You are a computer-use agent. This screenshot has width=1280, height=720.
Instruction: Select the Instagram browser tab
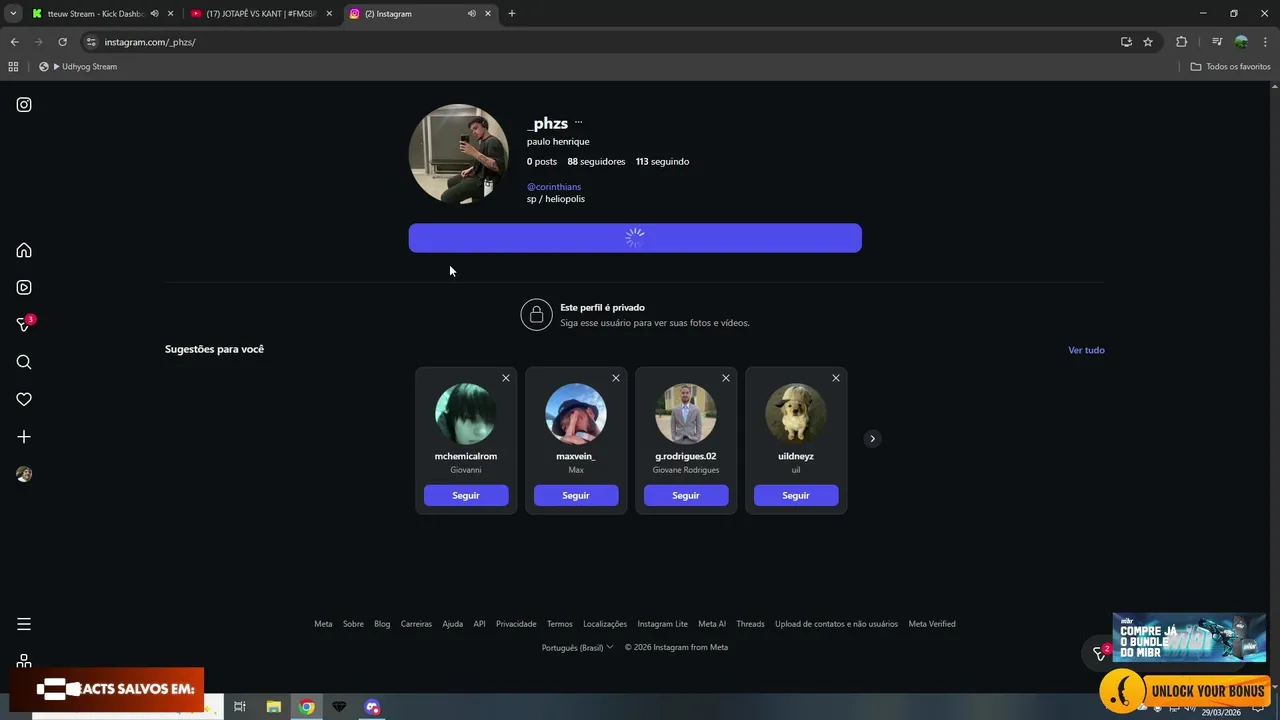420,14
